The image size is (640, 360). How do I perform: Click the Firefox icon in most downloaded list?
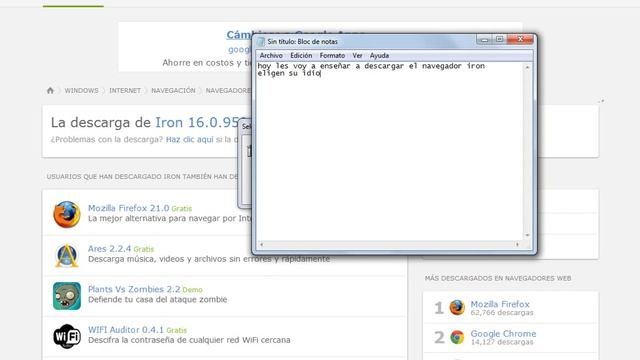(457, 307)
